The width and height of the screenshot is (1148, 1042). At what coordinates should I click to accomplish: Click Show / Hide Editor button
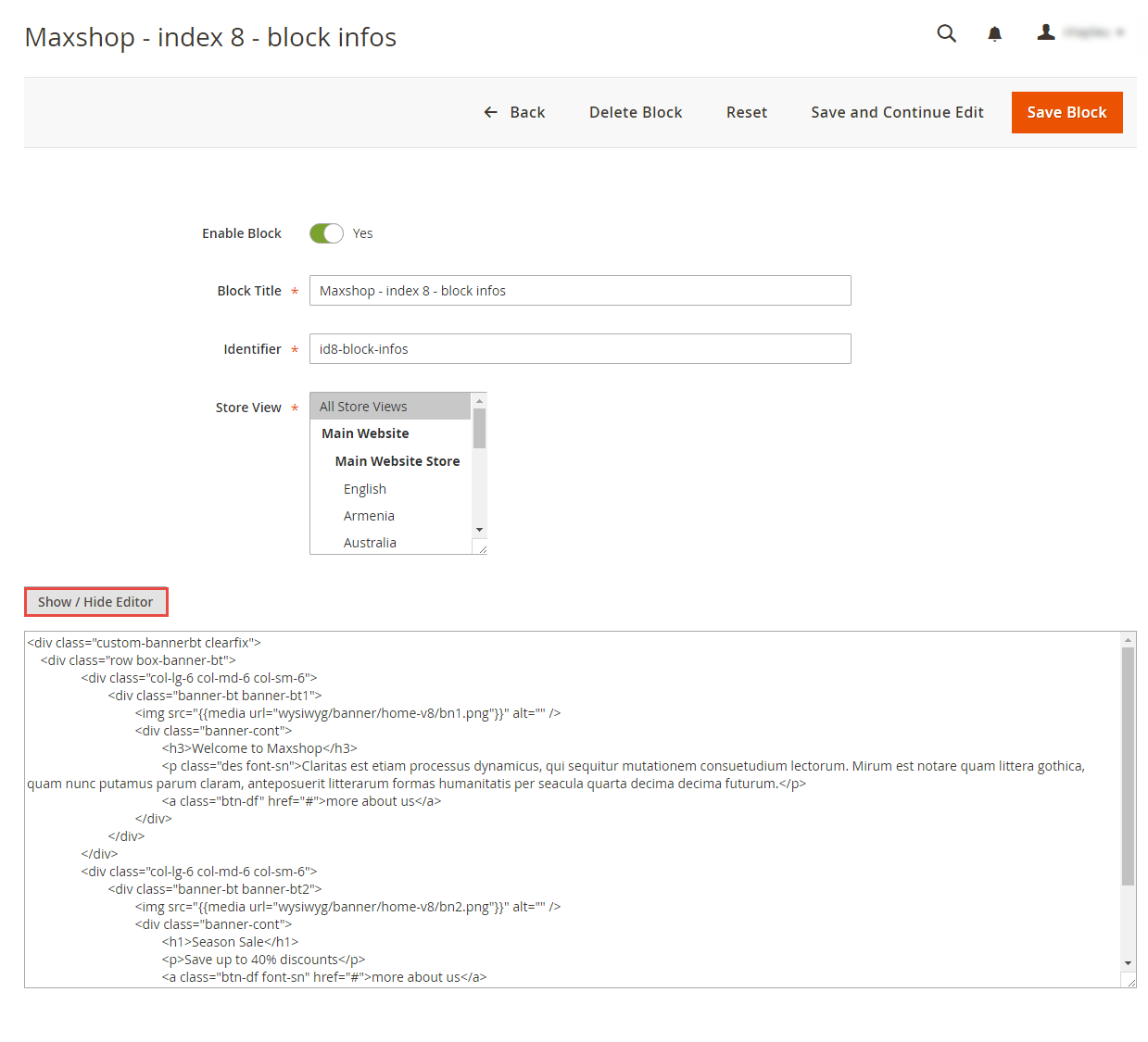coord(95,602)
